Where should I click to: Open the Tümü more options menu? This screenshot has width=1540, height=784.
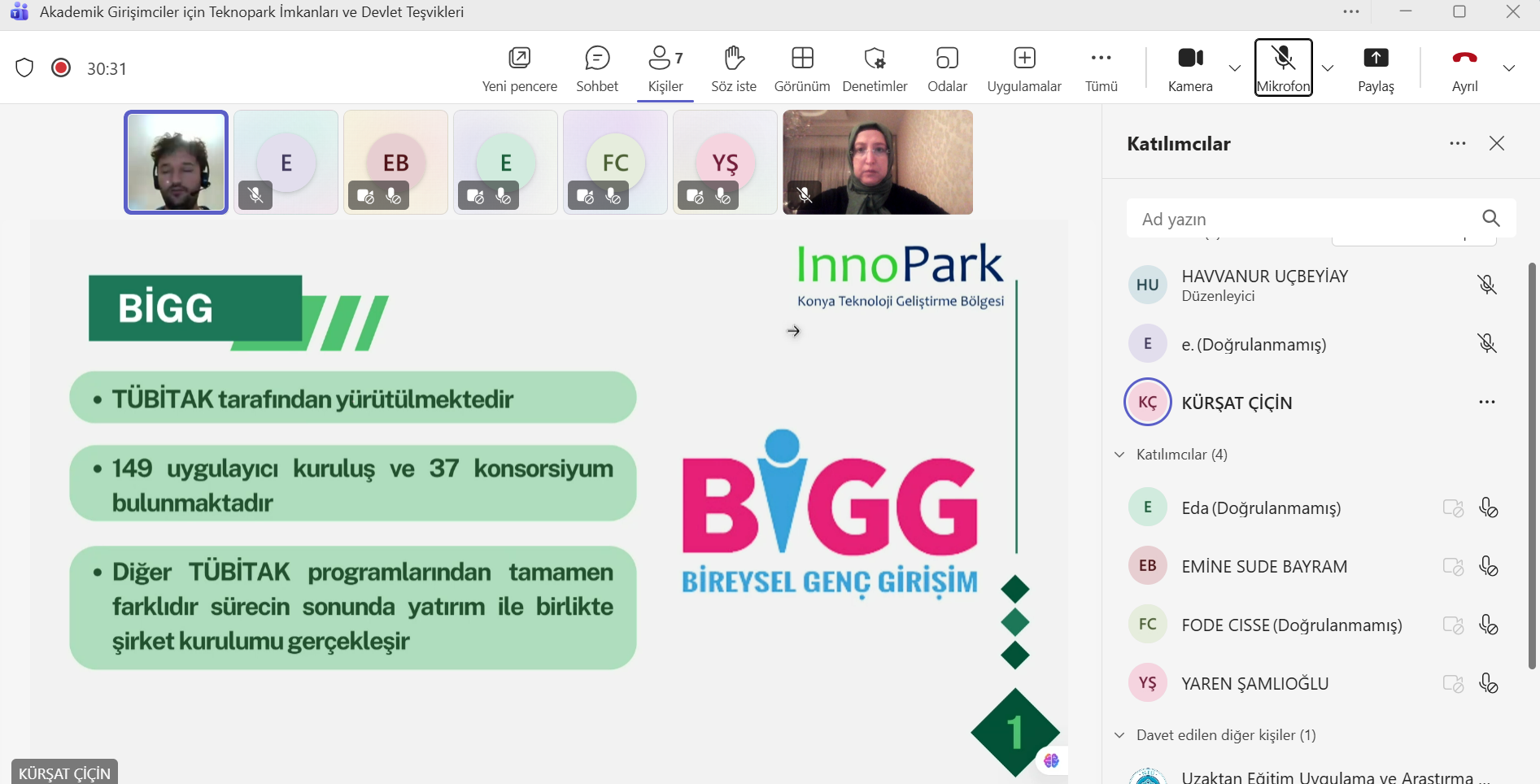[1101, 68]
